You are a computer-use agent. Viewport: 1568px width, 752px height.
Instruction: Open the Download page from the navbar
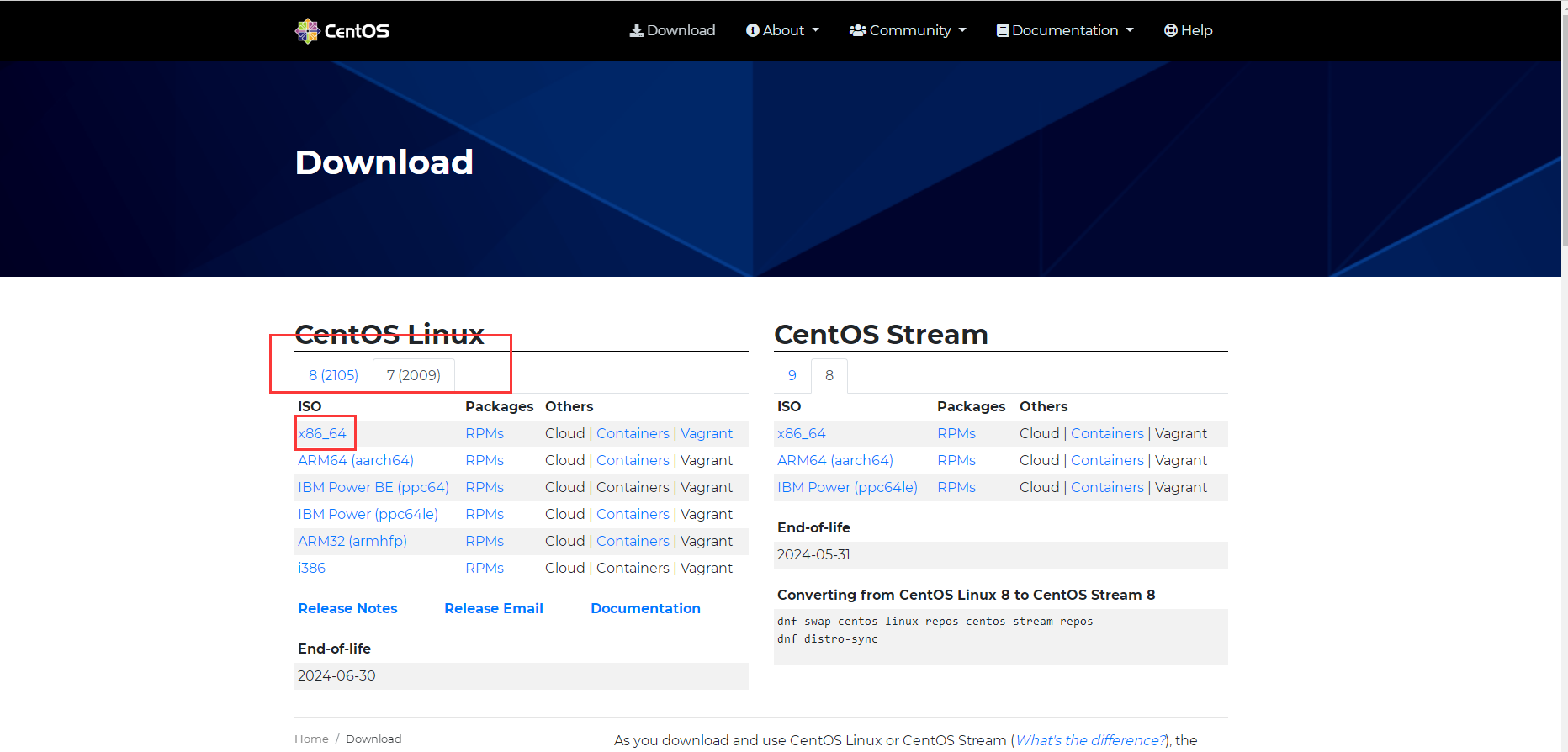(672, 30)
